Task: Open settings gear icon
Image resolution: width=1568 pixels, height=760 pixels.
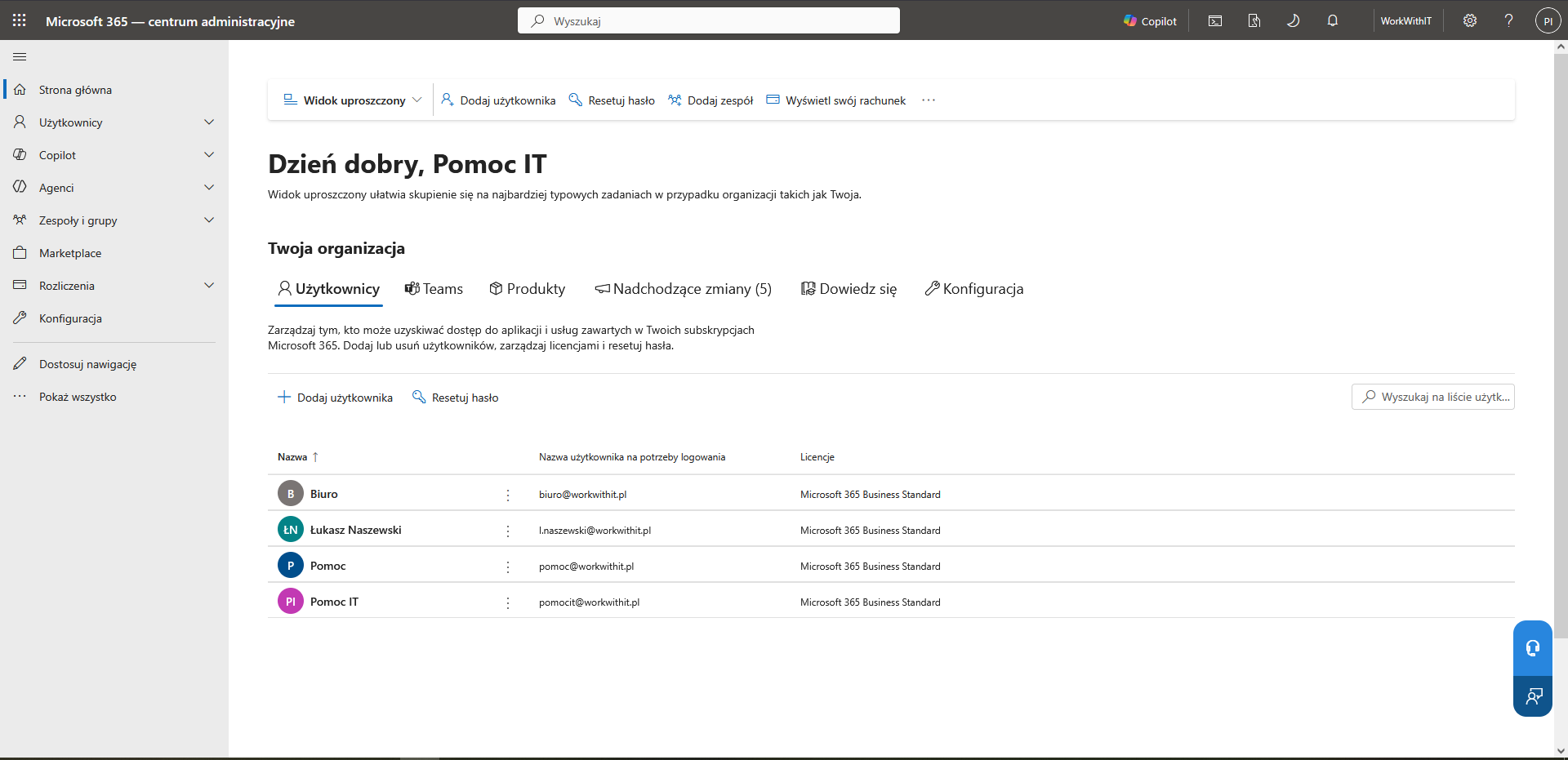Action: pos(1470,21)
